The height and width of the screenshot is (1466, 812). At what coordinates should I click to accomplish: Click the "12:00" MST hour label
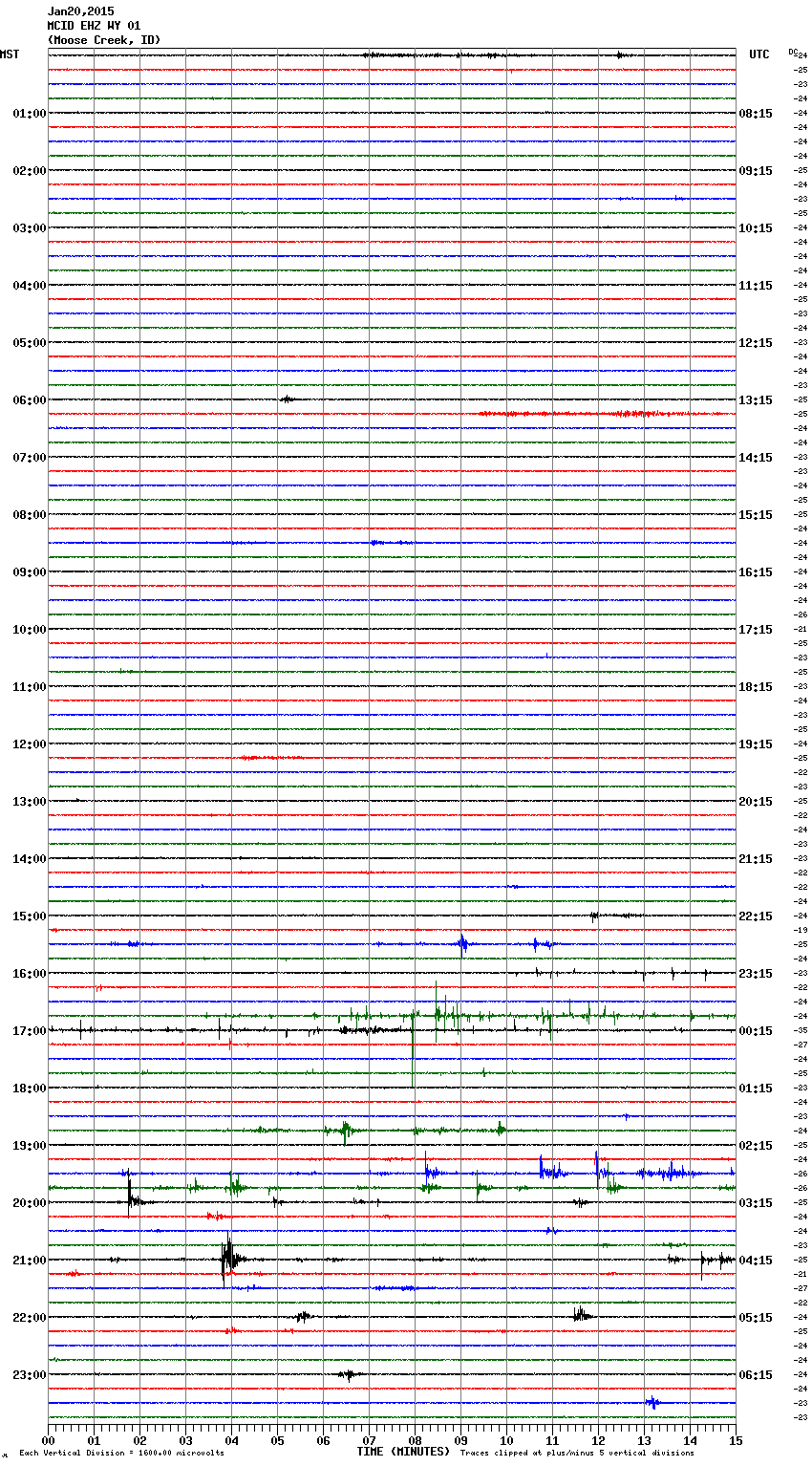pyautogui.click(x=30, y=744)
